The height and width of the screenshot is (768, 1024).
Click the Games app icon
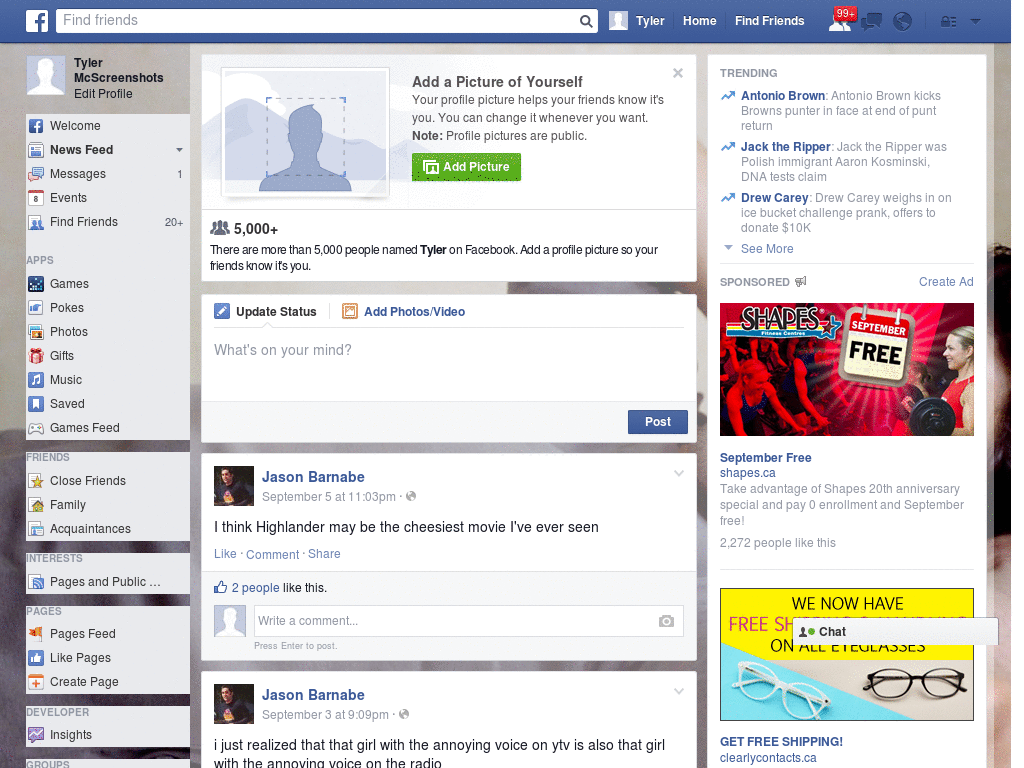point(36,284)
